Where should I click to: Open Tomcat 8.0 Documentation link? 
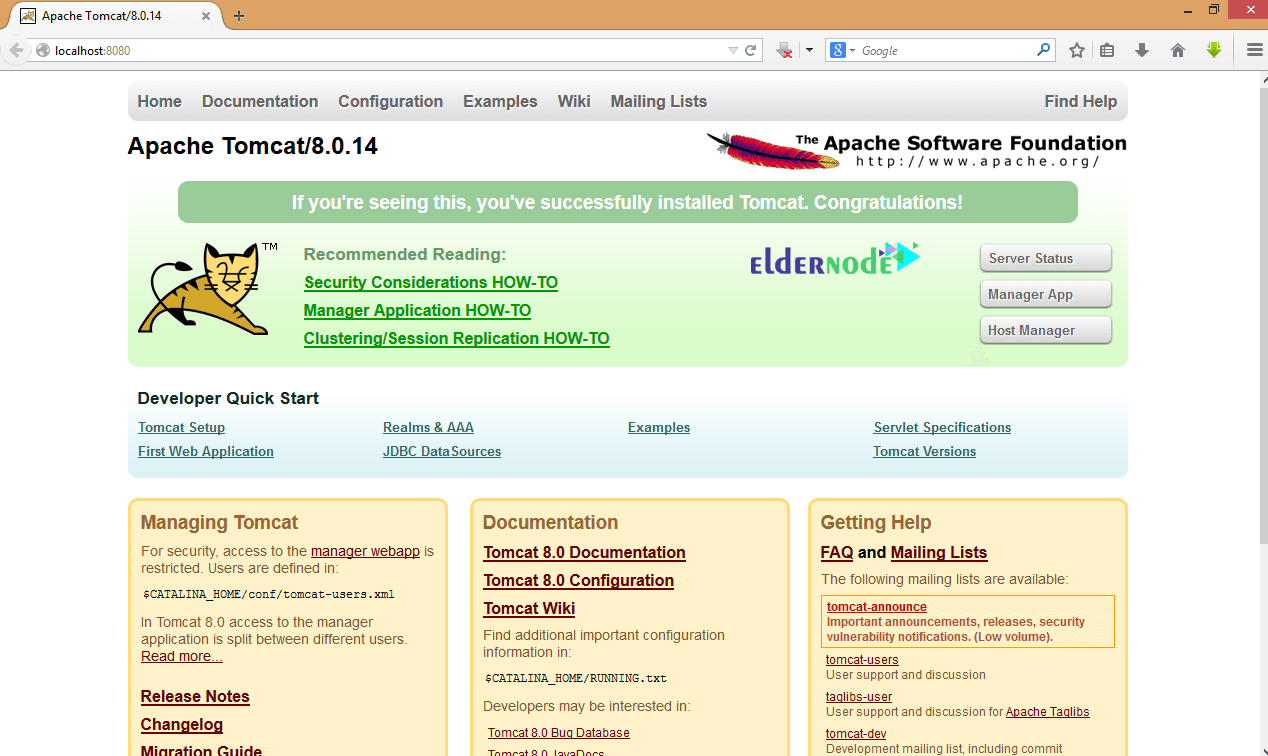584,553
